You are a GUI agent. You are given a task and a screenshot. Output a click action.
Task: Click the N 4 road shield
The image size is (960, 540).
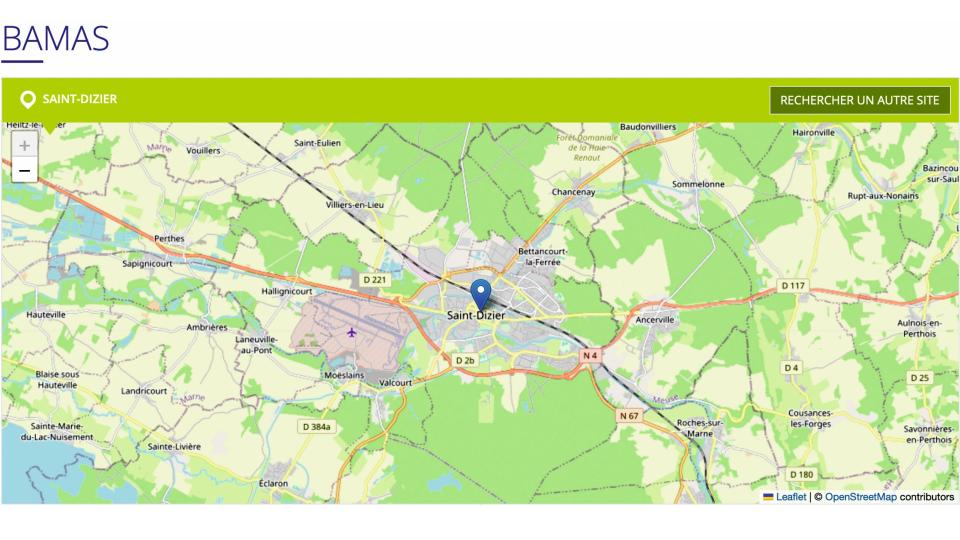tap(590, 355)
